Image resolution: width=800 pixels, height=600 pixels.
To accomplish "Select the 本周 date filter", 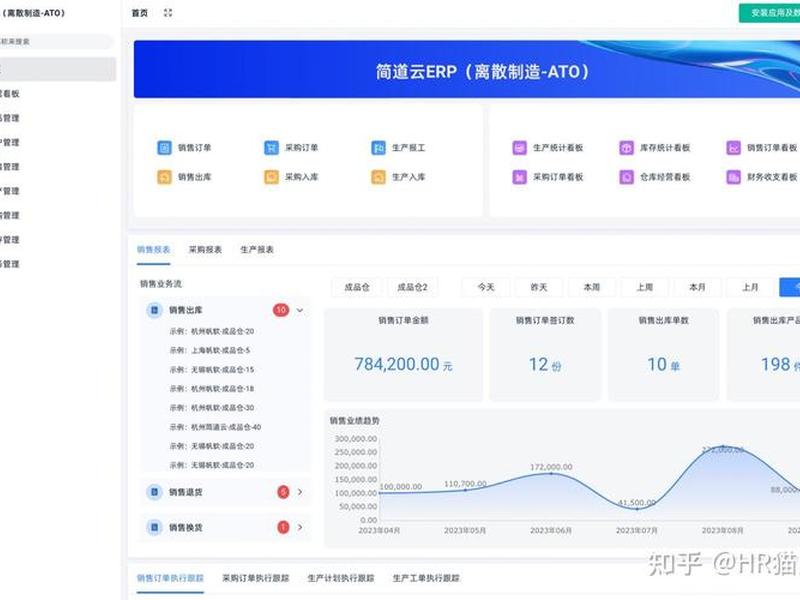I will tap(592, 287).
